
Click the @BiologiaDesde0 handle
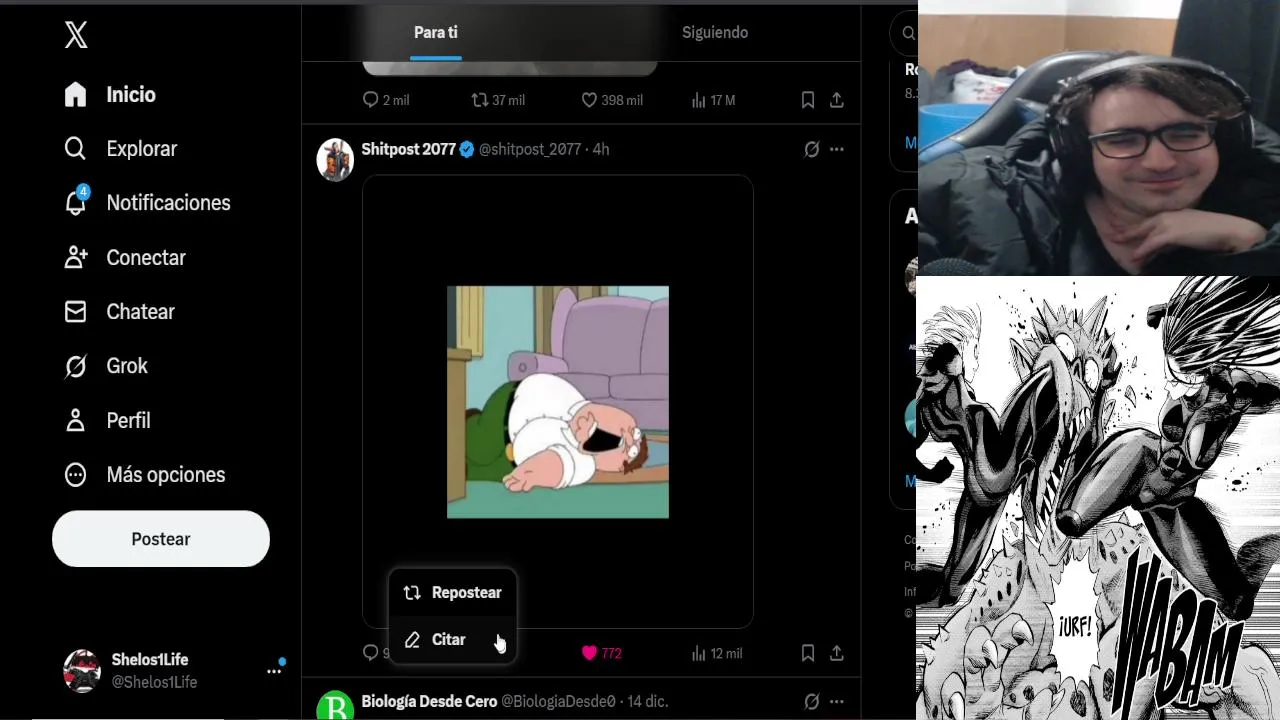558,701
